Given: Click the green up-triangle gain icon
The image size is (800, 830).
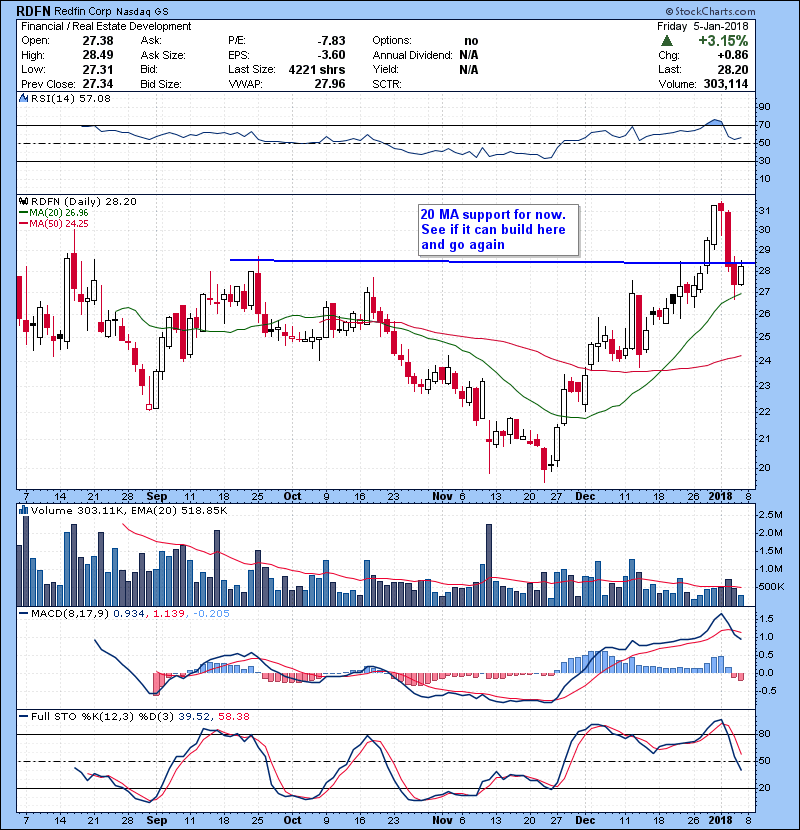Looking at the screenshot, I should [x=667, y=41].
